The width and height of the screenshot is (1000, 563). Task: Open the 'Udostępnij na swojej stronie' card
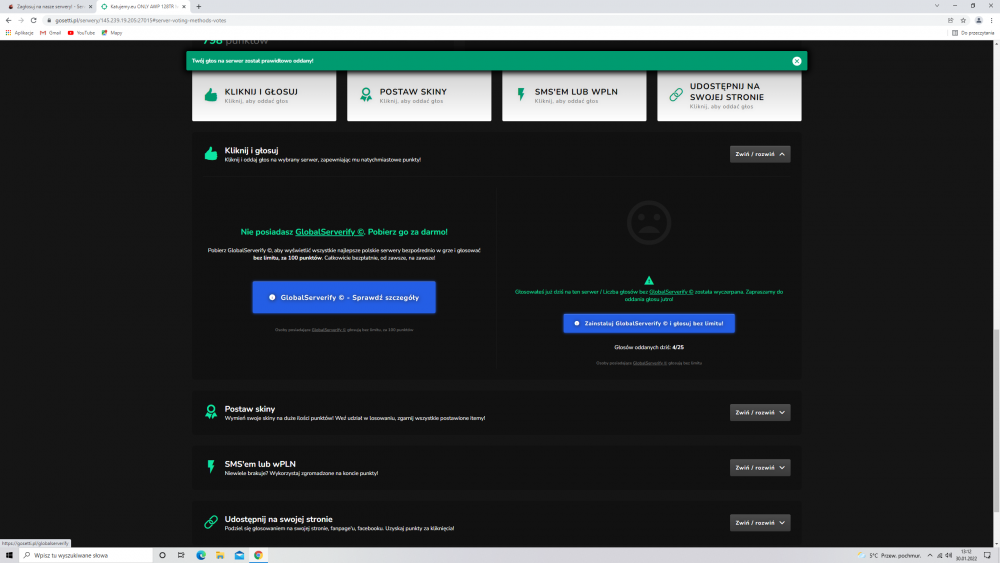(729, 96)
